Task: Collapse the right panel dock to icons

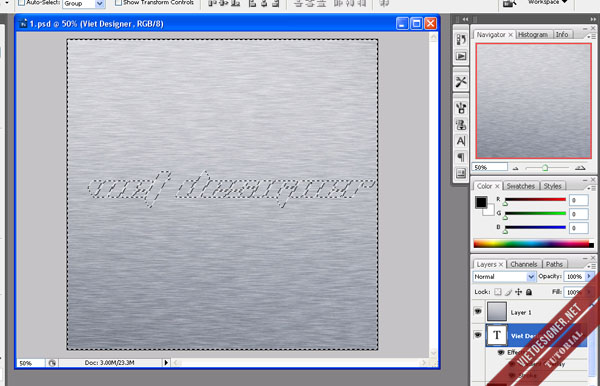Action: [x=593, y=19]
